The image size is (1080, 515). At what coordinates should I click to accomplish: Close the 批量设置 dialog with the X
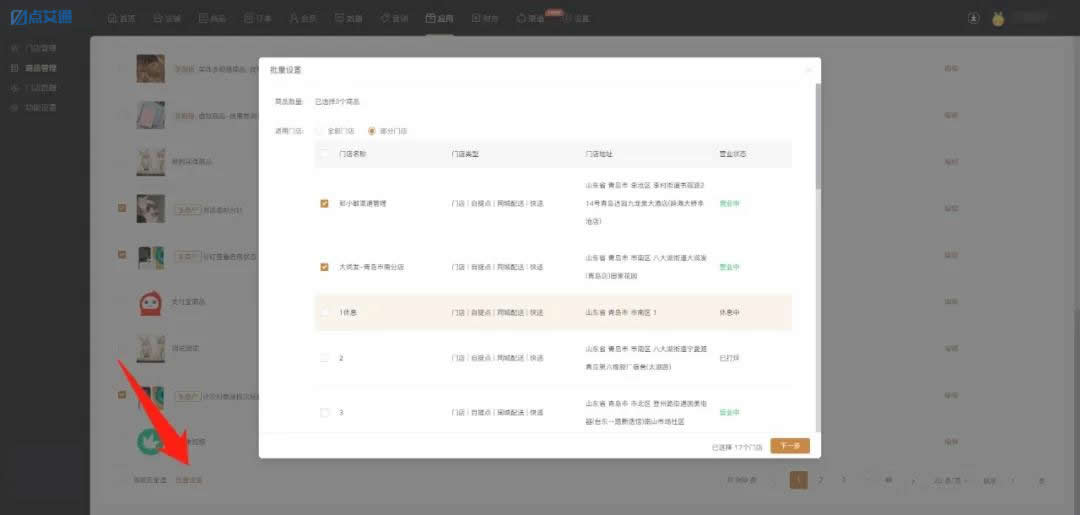point(809,70)
